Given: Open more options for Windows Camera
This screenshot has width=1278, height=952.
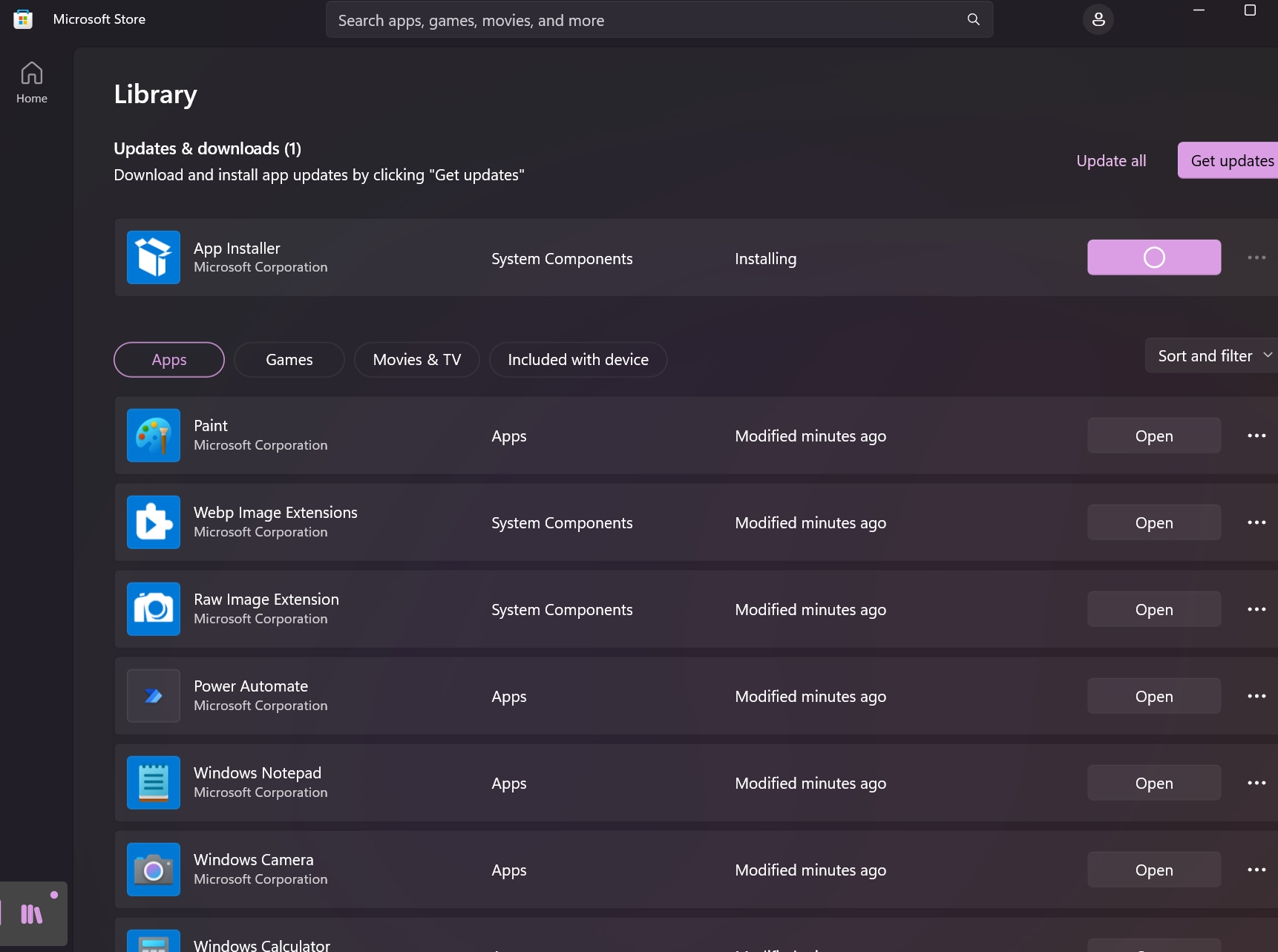Looking at the screenshot, I should tap(1256, 870).
